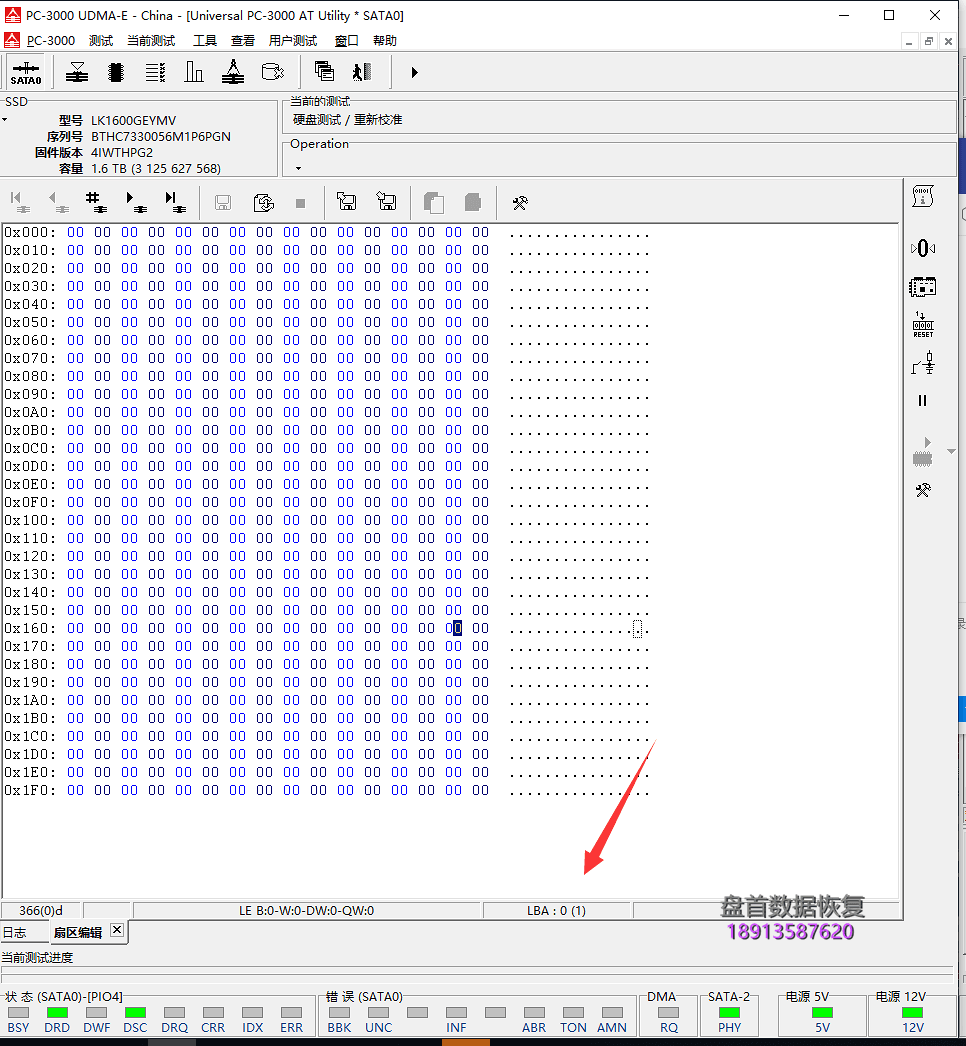
Task: Minimize the inner utility window
Action: (909, 41)
